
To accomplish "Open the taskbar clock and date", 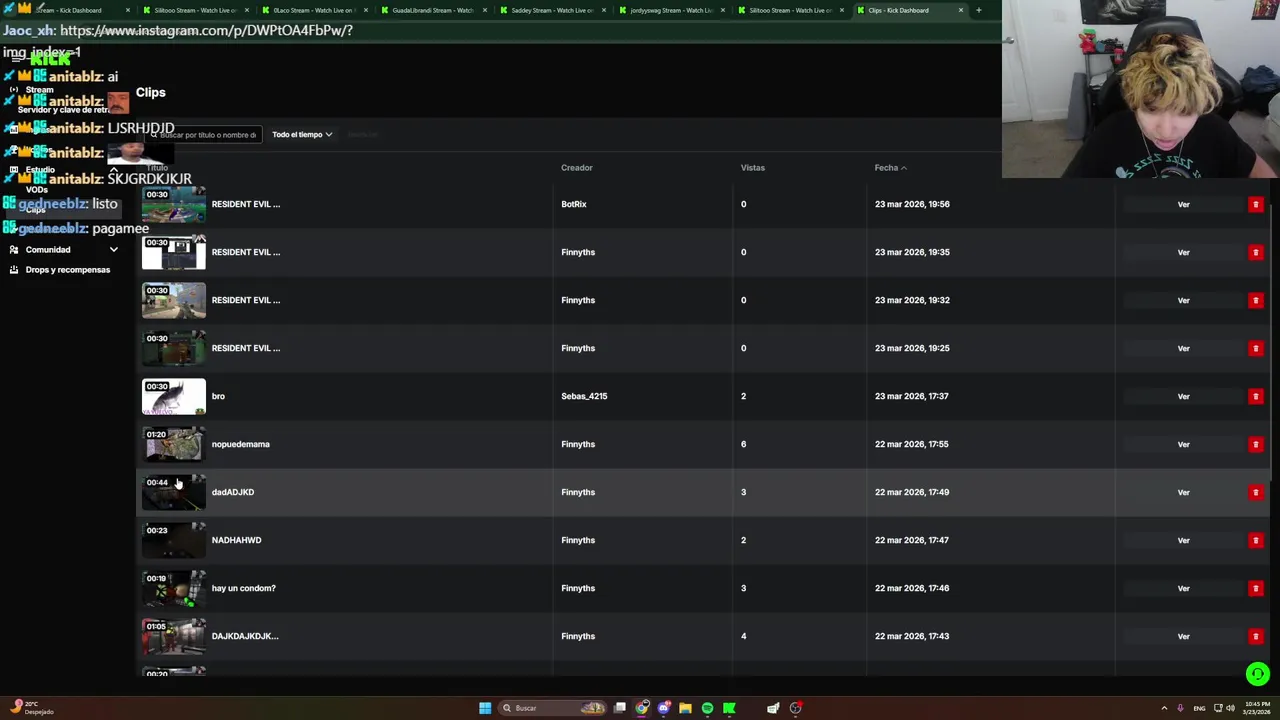I will pyautogui.click(x=1257, y=708).
